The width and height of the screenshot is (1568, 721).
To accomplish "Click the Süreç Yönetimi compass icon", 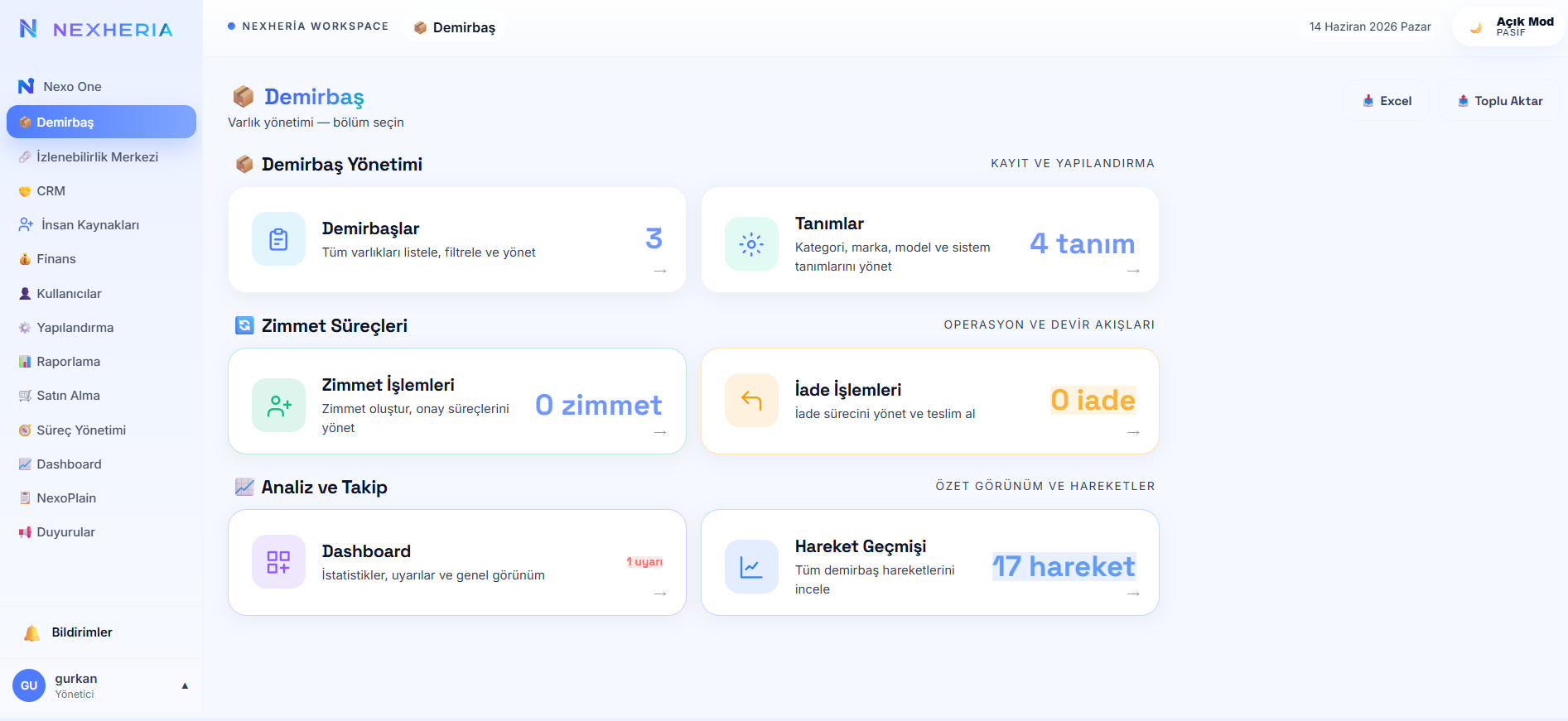I will tap(25, 430).
